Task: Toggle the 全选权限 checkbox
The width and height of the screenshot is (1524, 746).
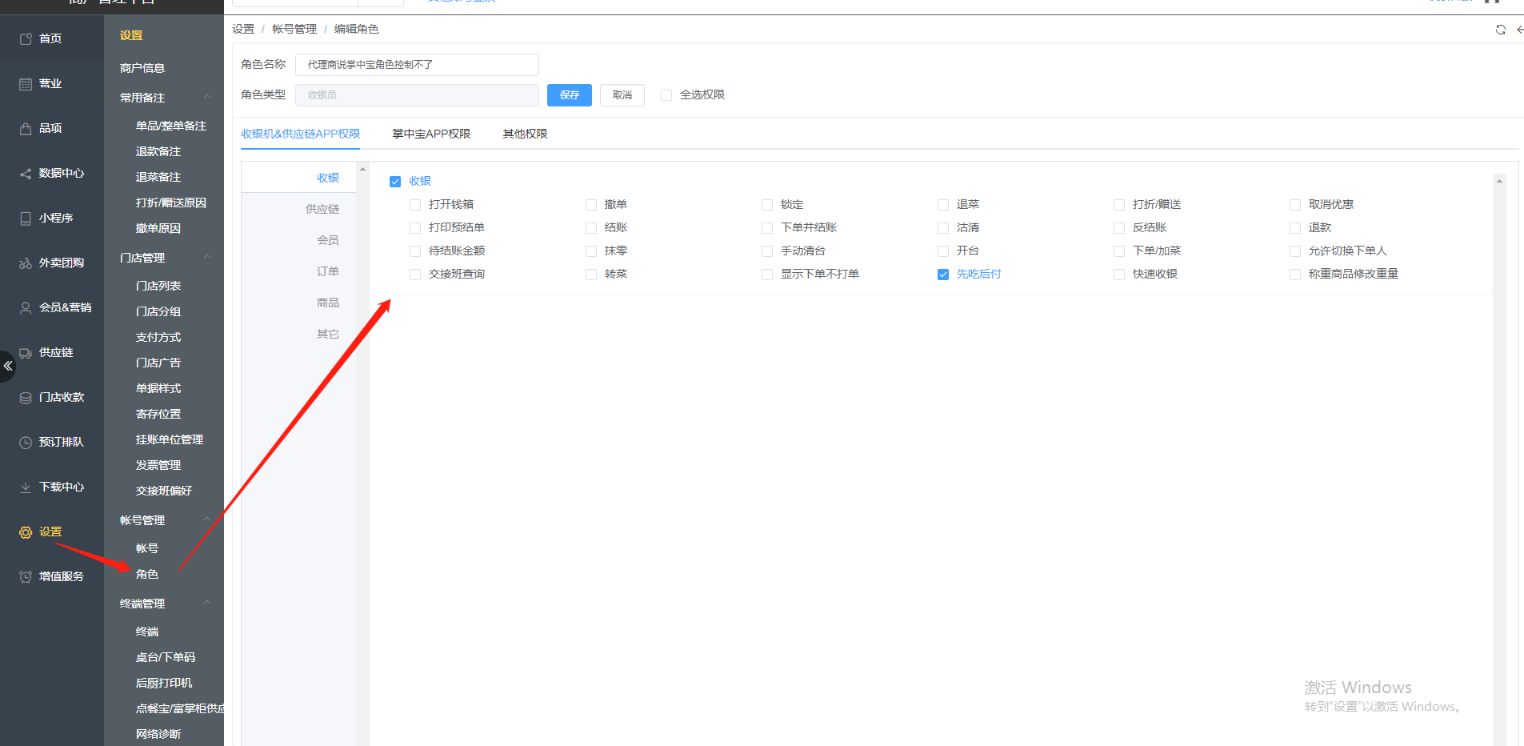Action: coord(666,95)
